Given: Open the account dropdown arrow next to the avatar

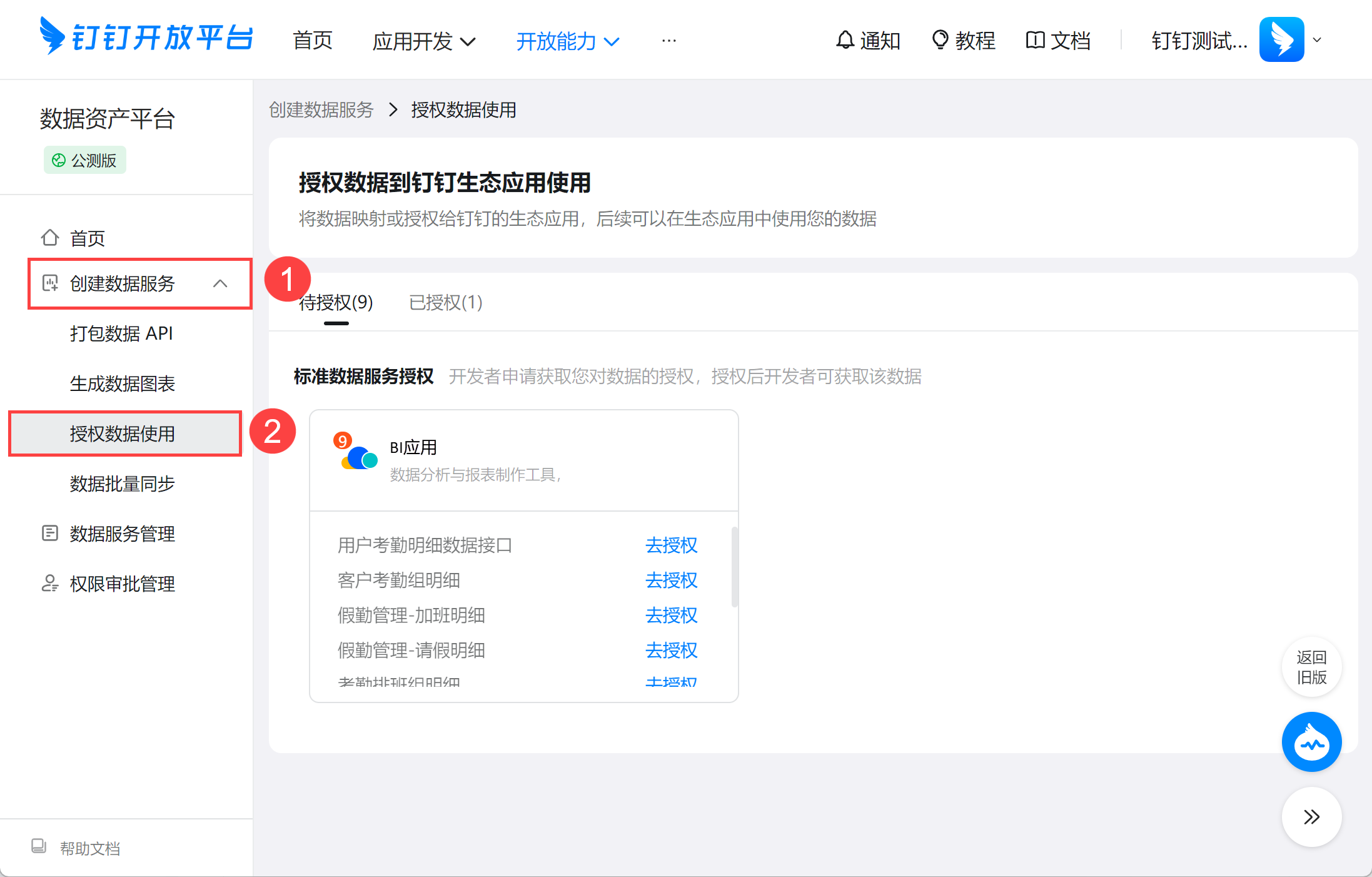Looking at the screenshot, I should coord(1317,40).
